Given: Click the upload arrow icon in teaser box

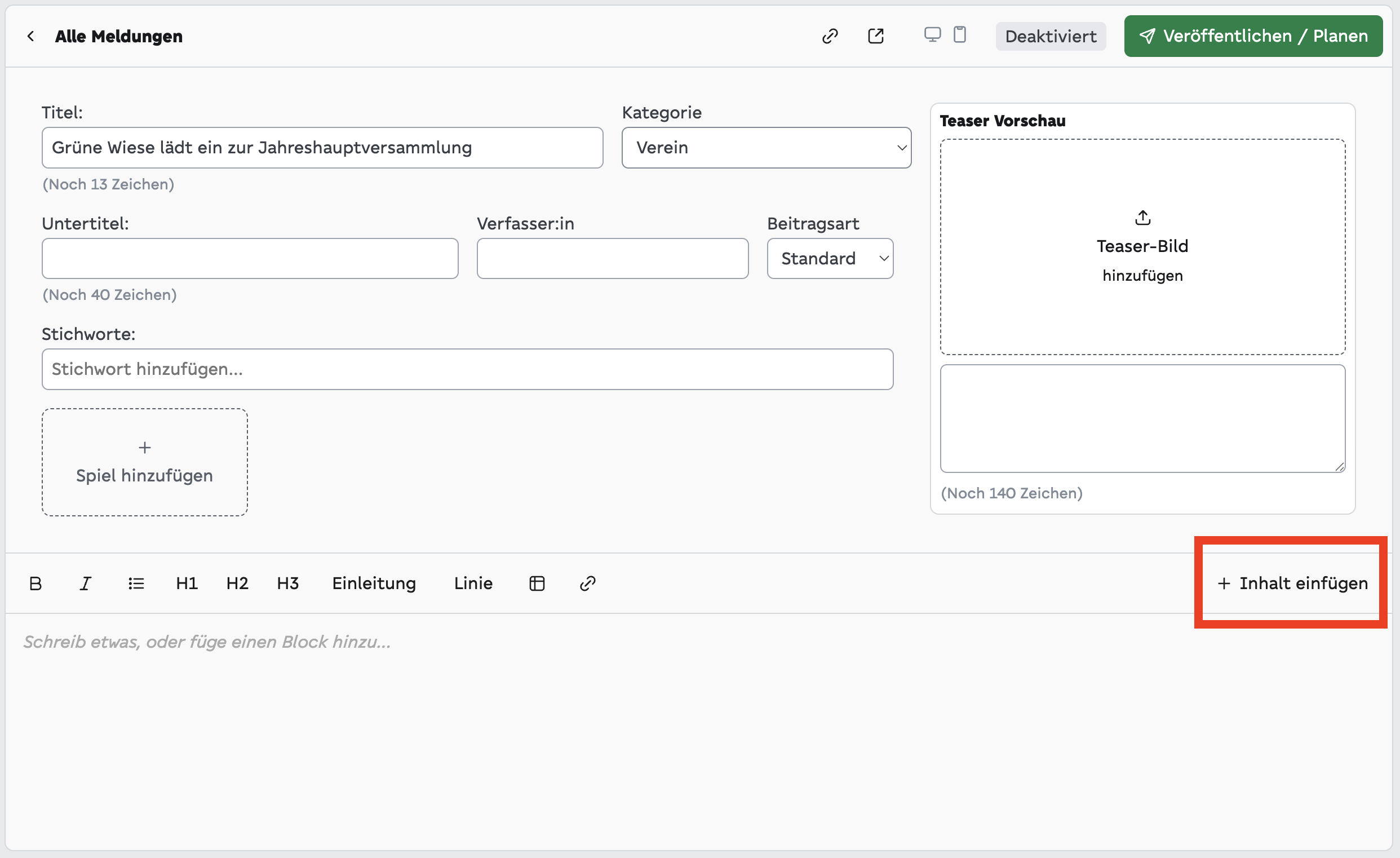Looking at the screenshot, I should coord(1142,218).
